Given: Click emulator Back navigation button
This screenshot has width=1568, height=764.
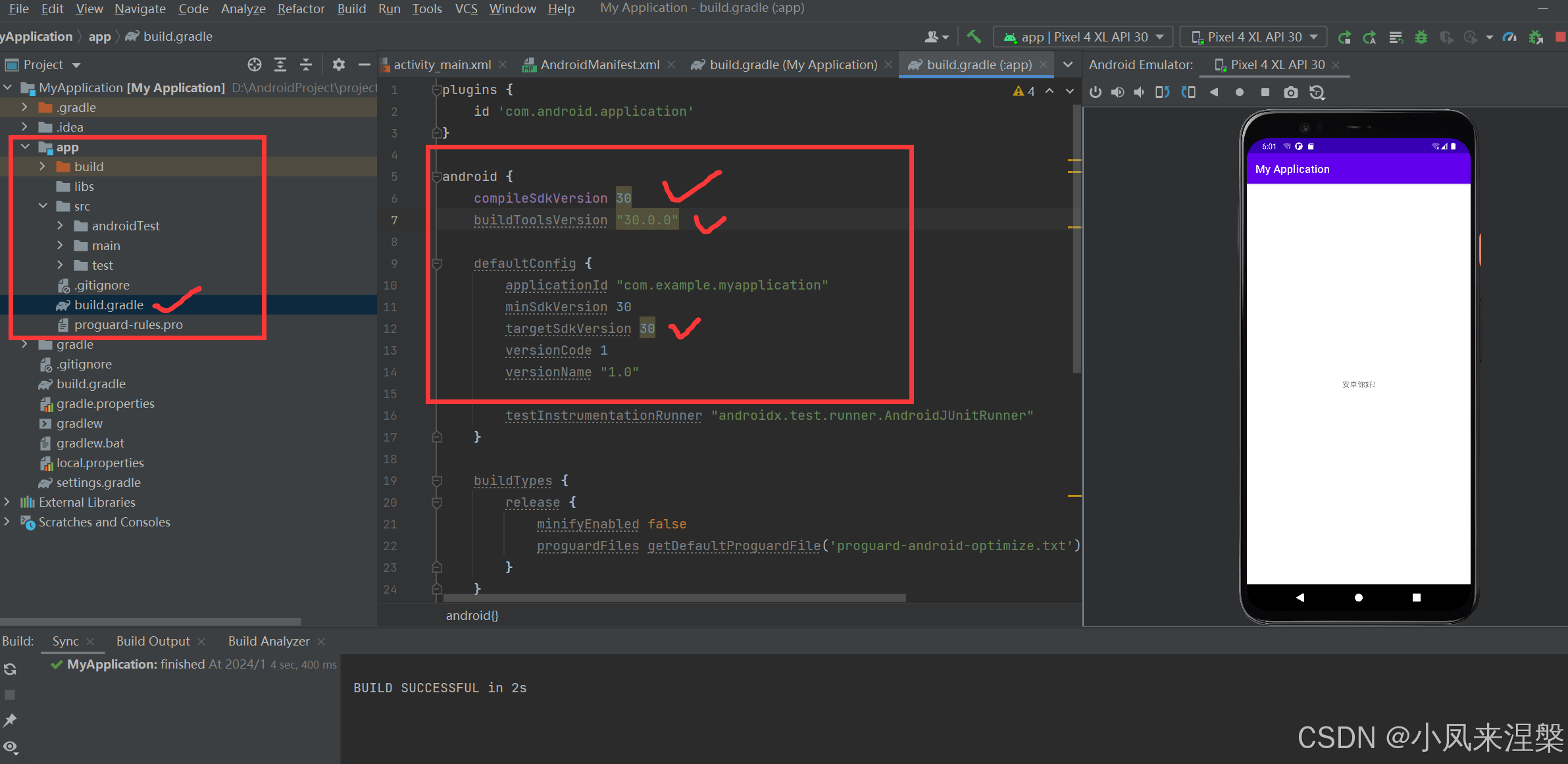Looking at the screenshot, I should click(x=1300, y=598).
